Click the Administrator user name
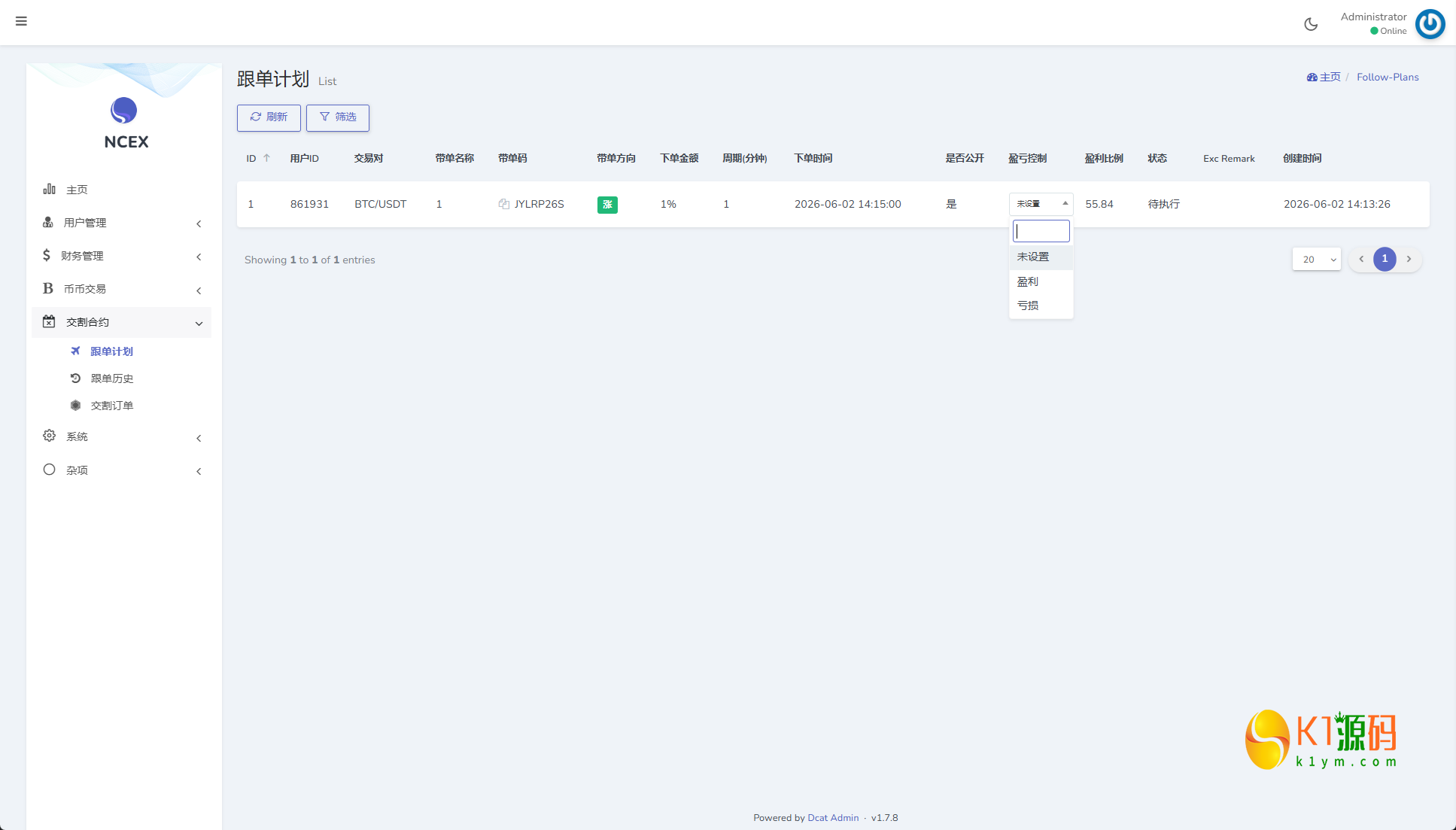The height and width of the screenshot is (830, 1456). 1373,17
